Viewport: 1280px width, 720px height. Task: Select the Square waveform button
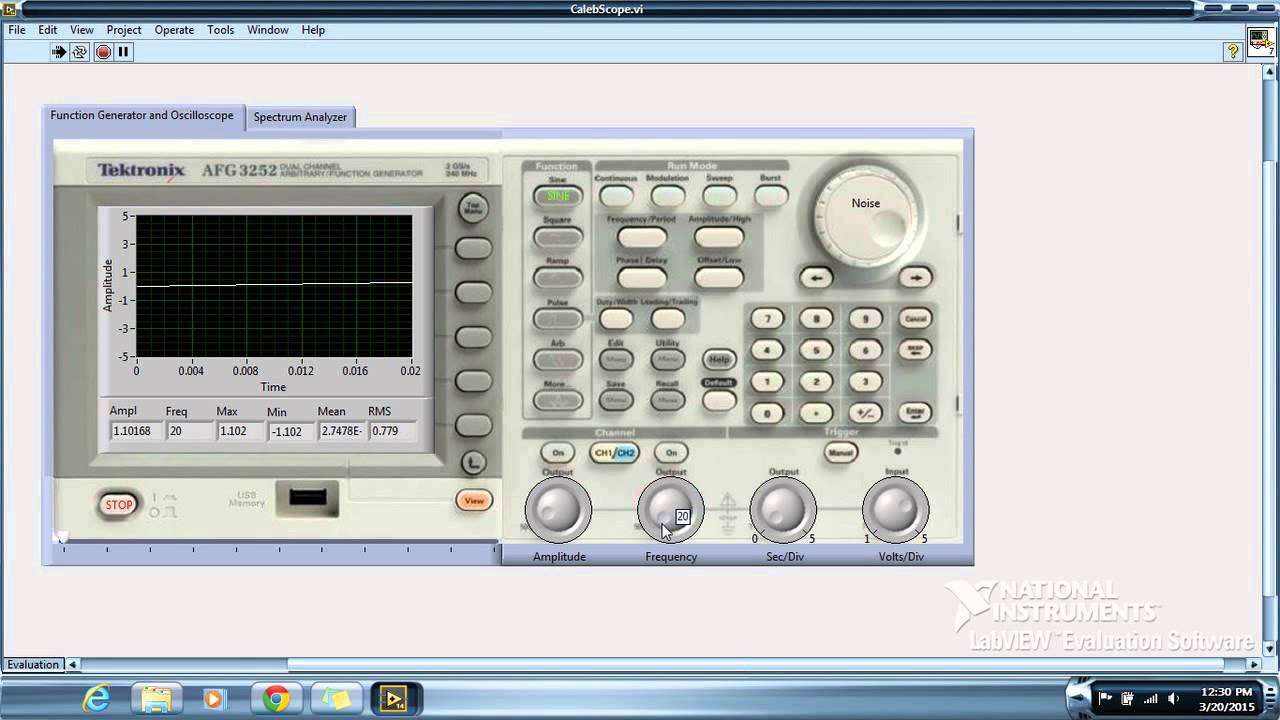[x=557, y=237]
